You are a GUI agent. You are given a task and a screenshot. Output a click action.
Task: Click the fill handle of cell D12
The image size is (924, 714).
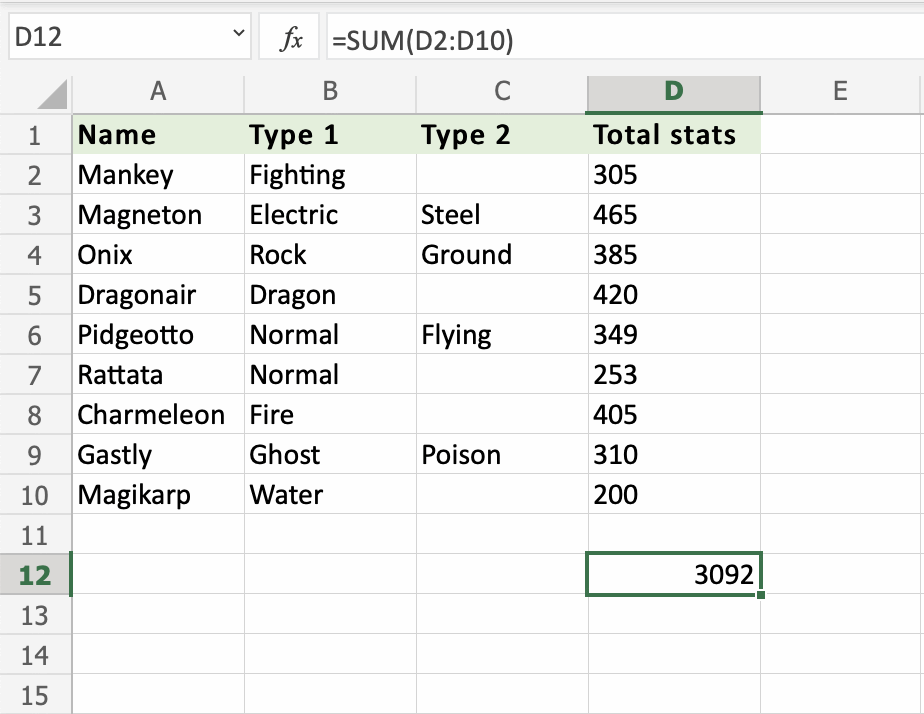point(761,595)
